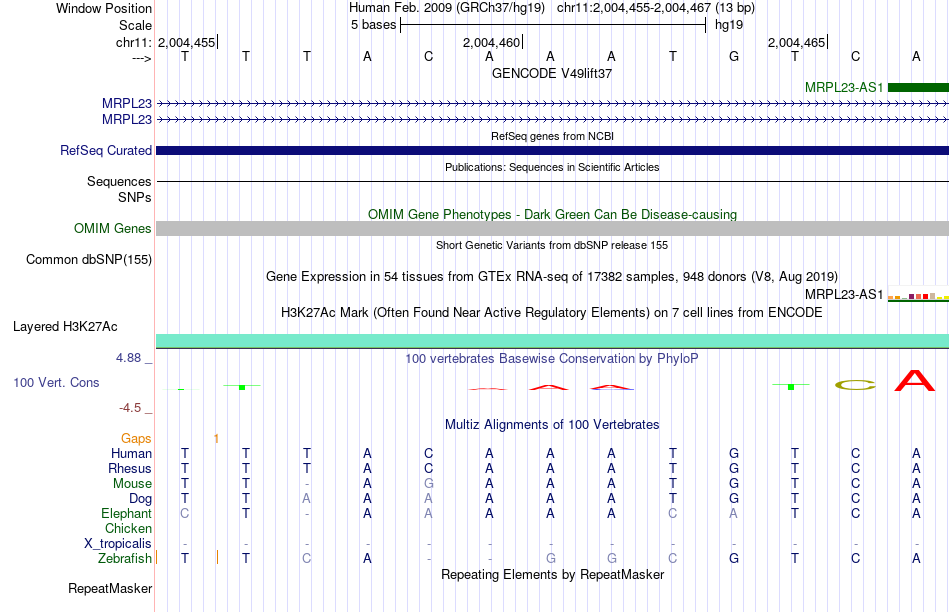Select the Mouse species label

pyautogui.click(x=132, y=484)
